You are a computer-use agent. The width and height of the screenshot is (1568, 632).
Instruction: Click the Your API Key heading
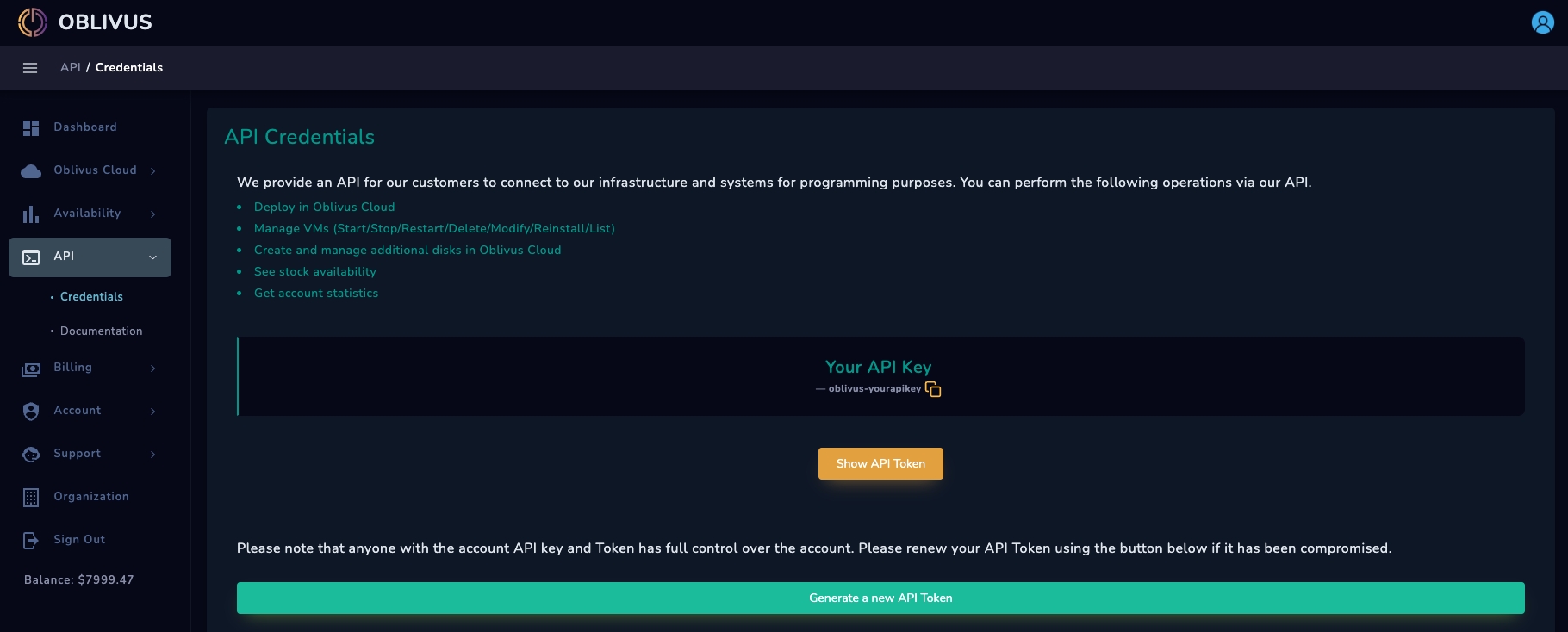click(x=879, y=367)
